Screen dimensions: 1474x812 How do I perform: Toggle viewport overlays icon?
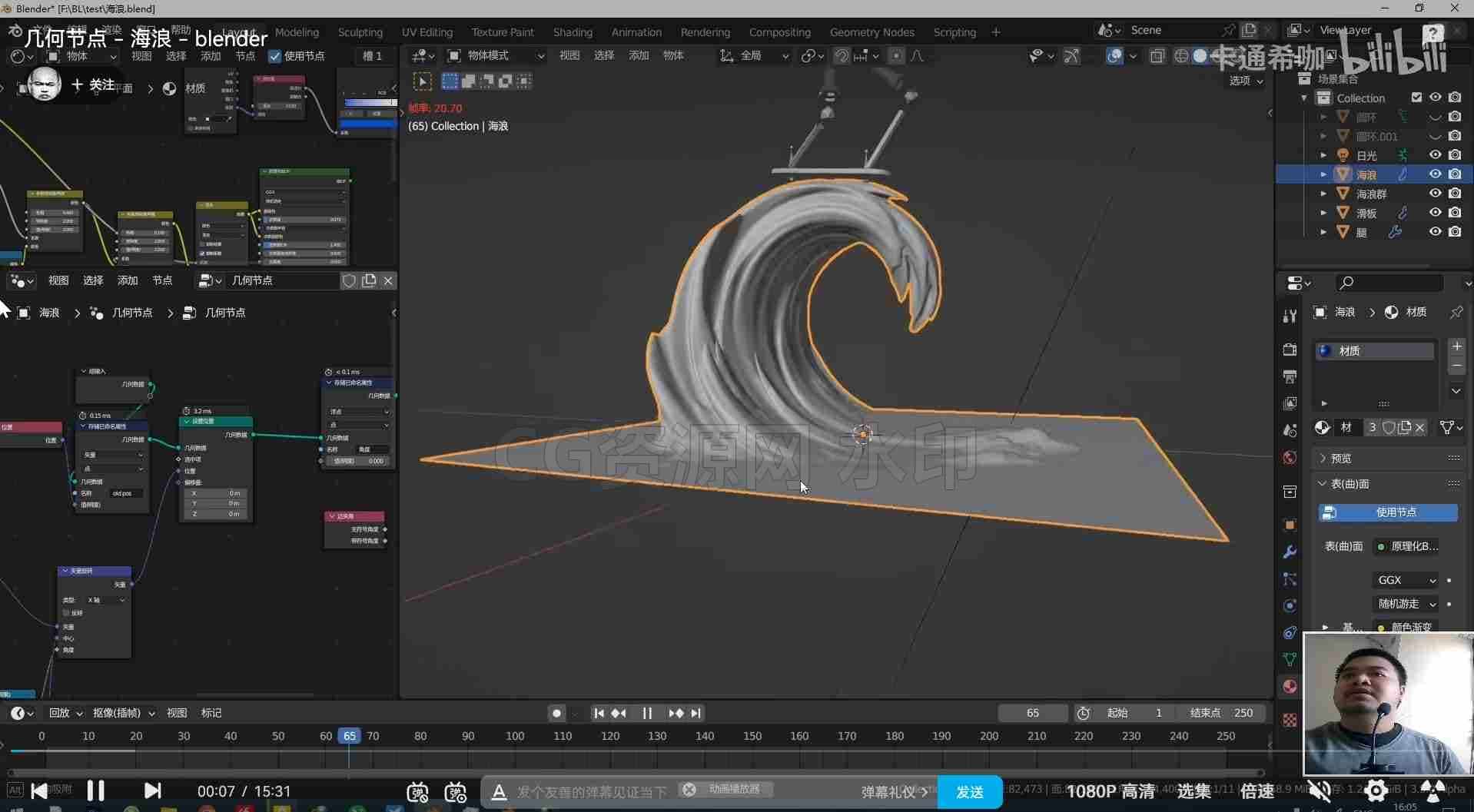click(1114, 55)
